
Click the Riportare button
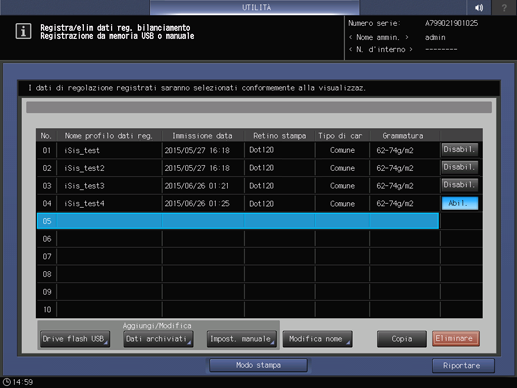point(463,366)
